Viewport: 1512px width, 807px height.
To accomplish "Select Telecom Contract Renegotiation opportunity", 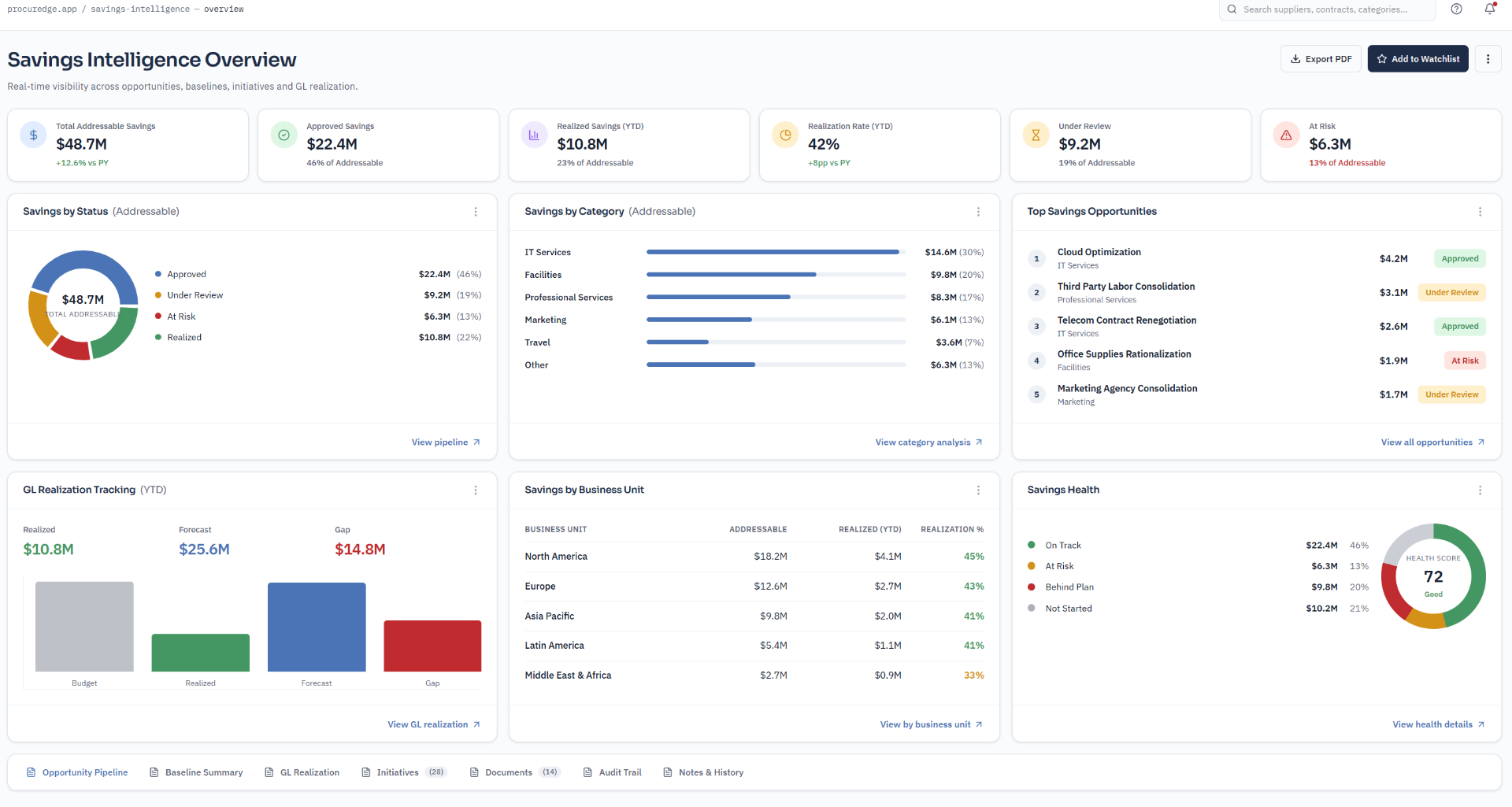I will [x=1256, y=326].
